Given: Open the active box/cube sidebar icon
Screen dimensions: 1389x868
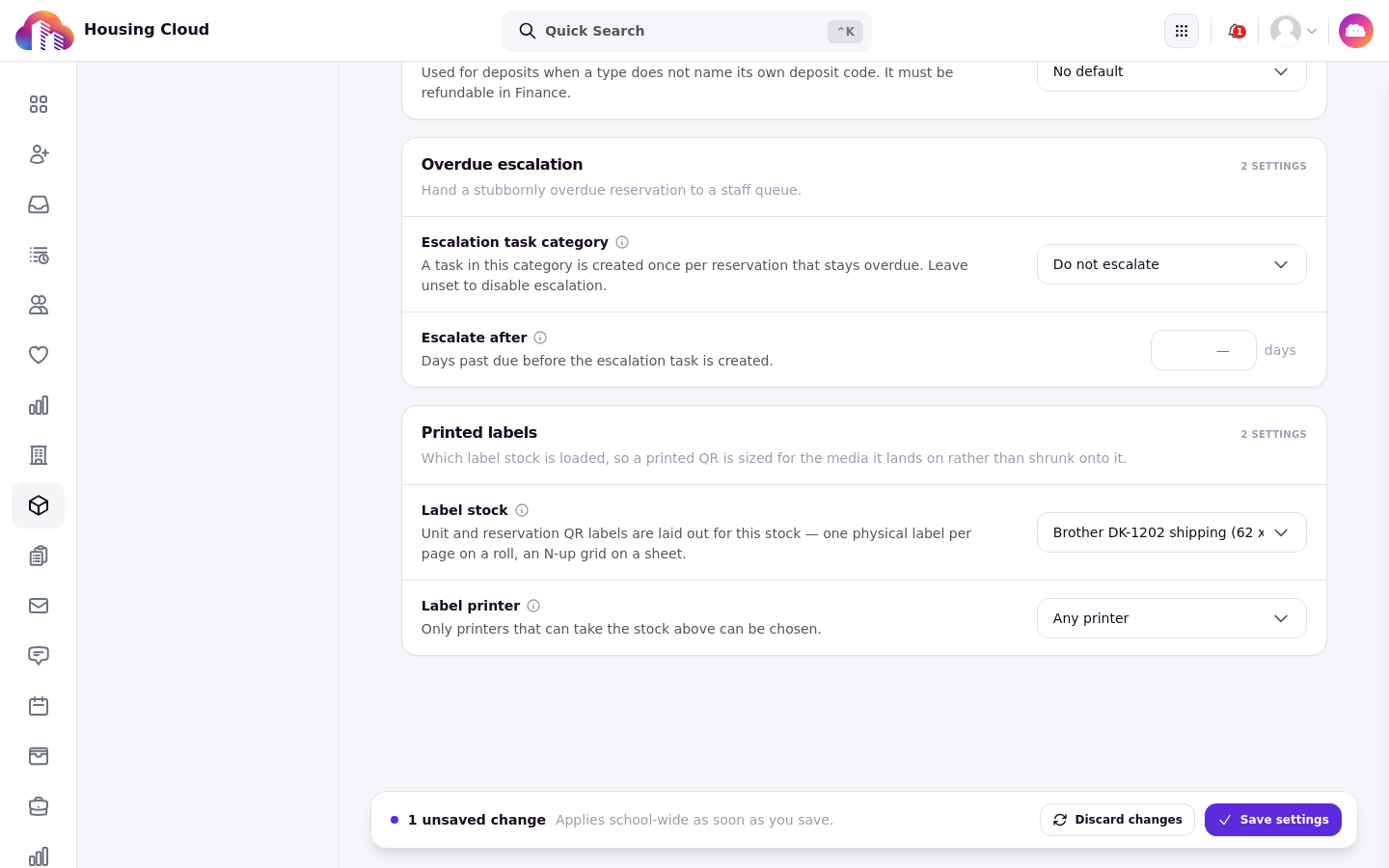Looking at the screenshot, I should tap(39, 505).
